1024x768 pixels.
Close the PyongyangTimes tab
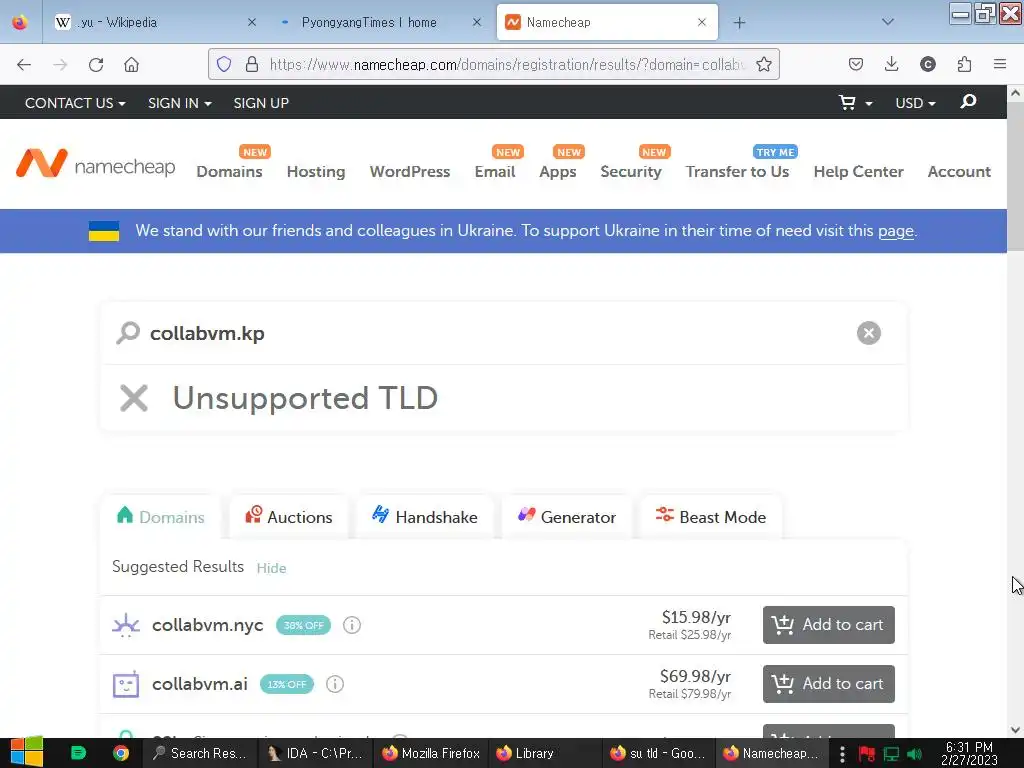(477, 22)
